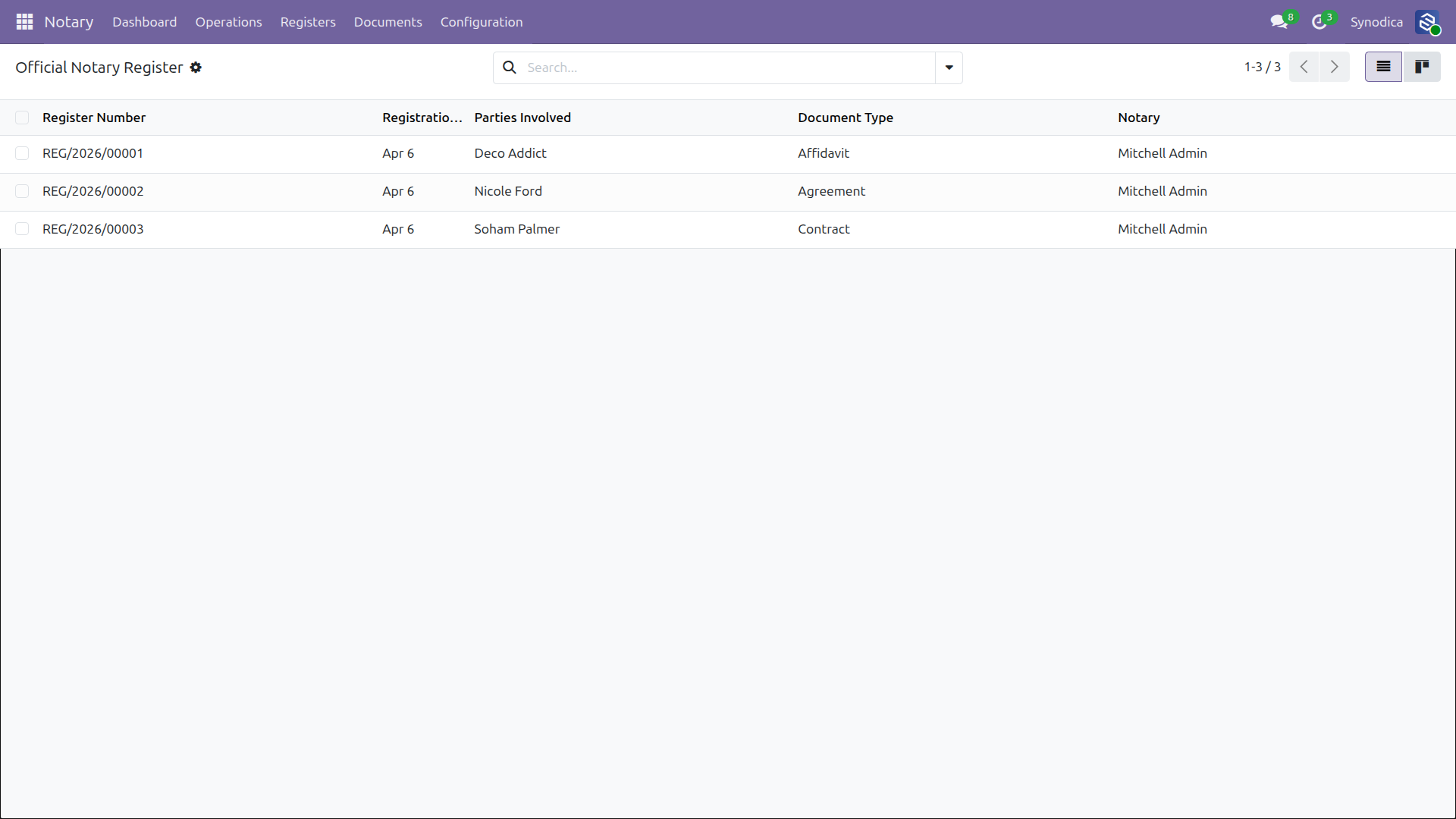Screen dimensions: 1456x819
Task: Click the Notary app title
Action: 69,22
